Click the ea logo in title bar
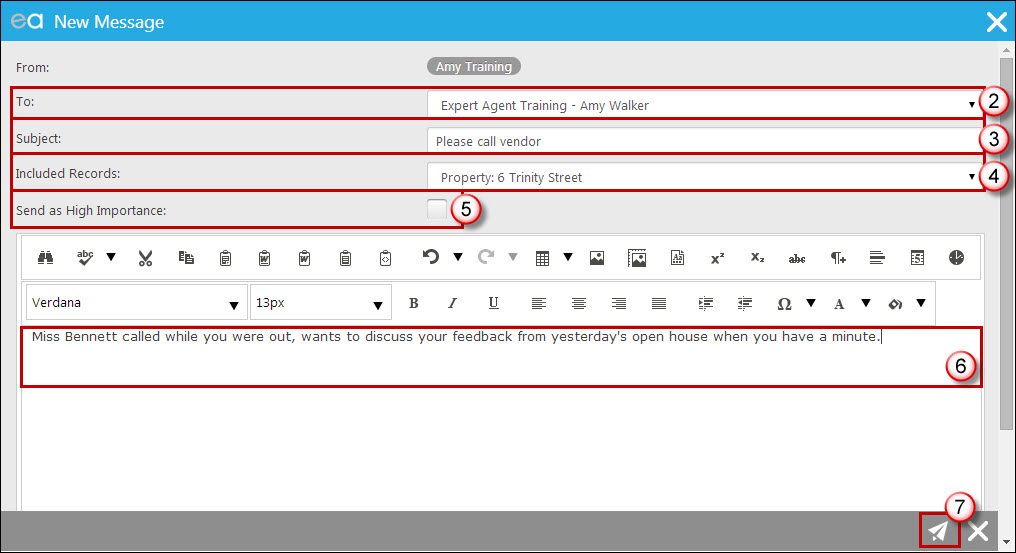Screen dimensions: 1016x553 click(27, 21)
